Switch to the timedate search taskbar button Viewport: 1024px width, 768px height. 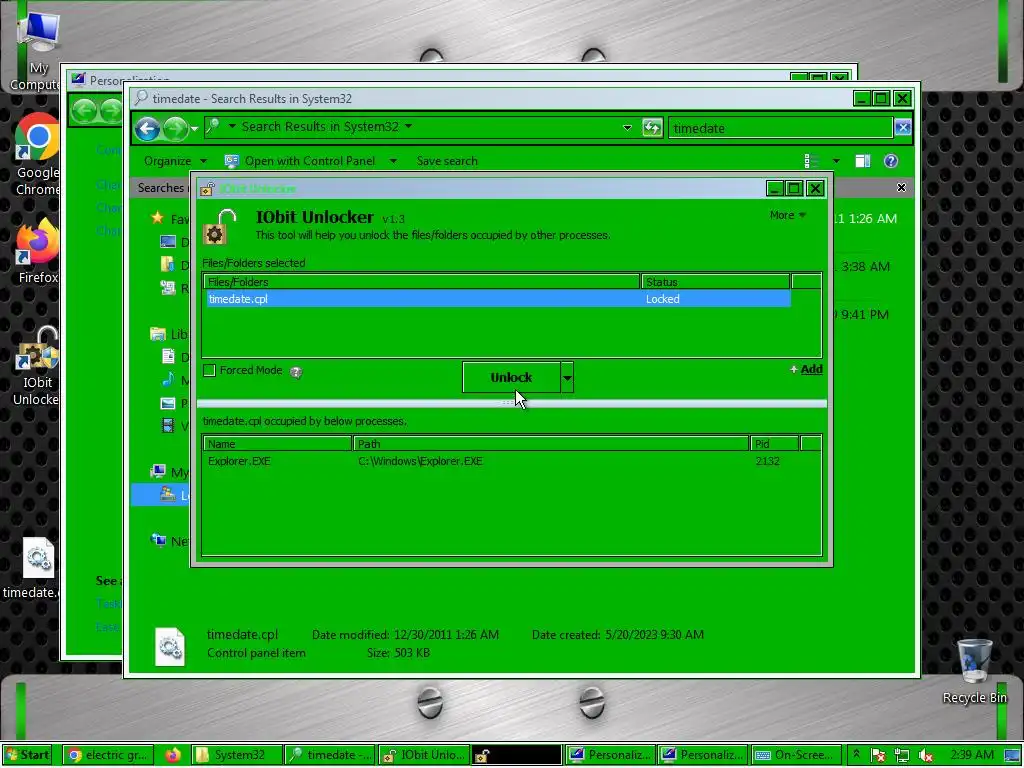pos(330,755)
